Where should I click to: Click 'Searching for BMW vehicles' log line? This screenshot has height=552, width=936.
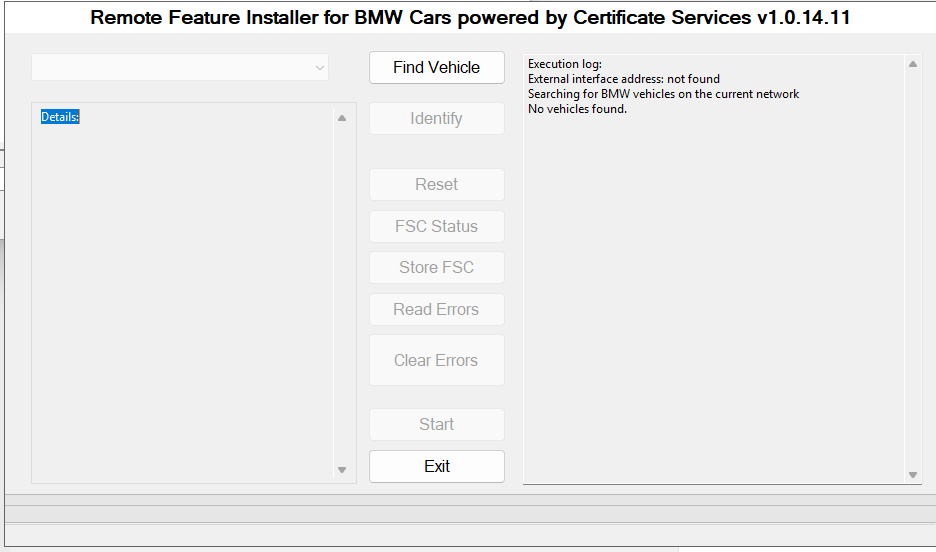pos(663,94)
